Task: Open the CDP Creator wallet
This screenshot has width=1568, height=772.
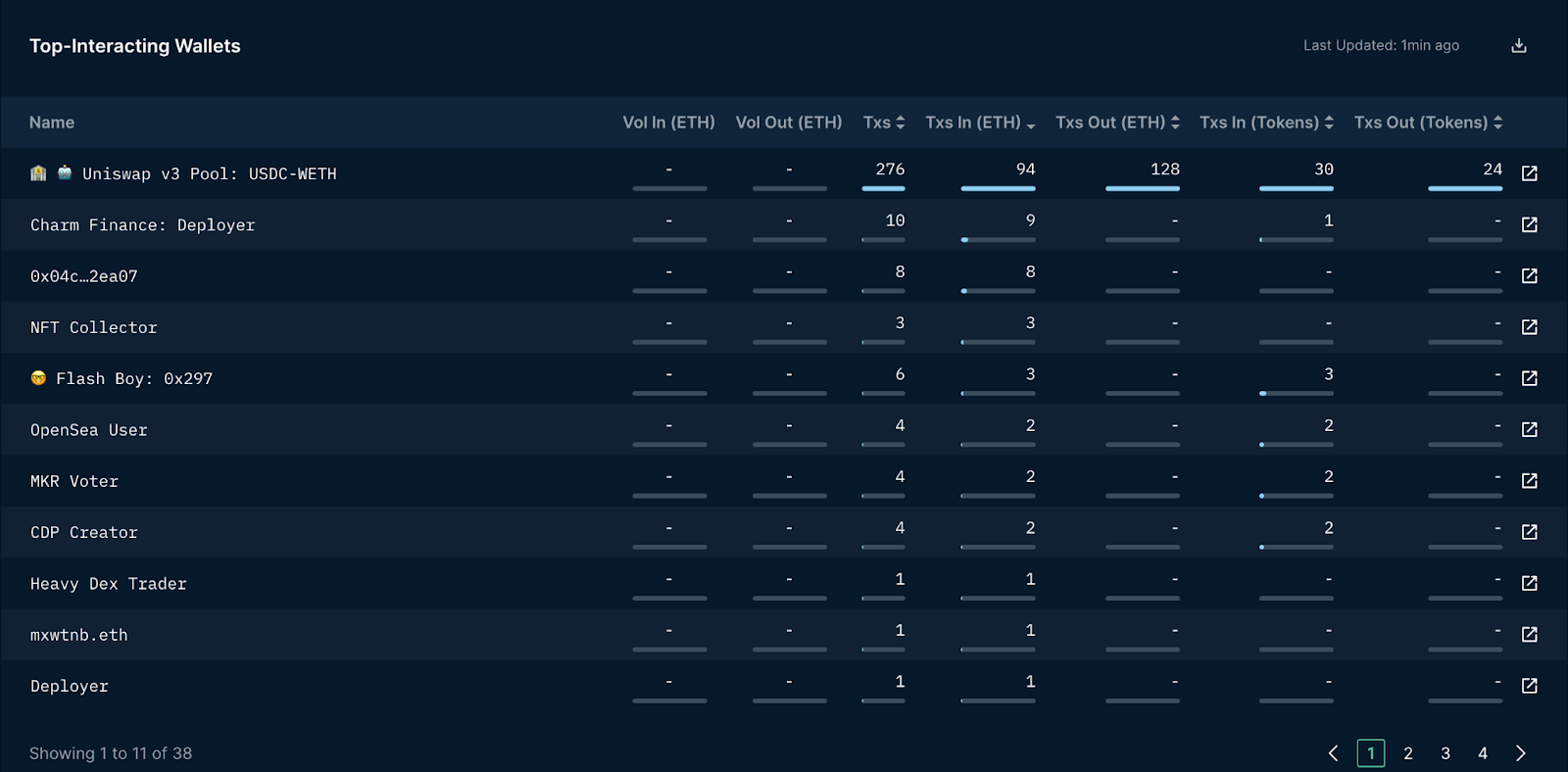Action: 84,532
